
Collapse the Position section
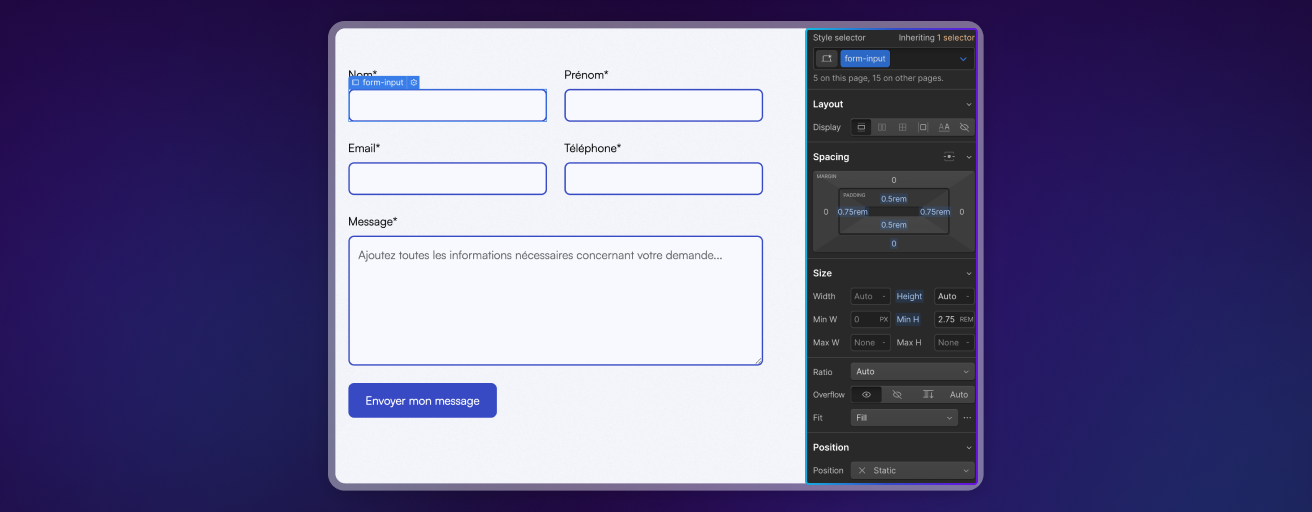(968, 447)
